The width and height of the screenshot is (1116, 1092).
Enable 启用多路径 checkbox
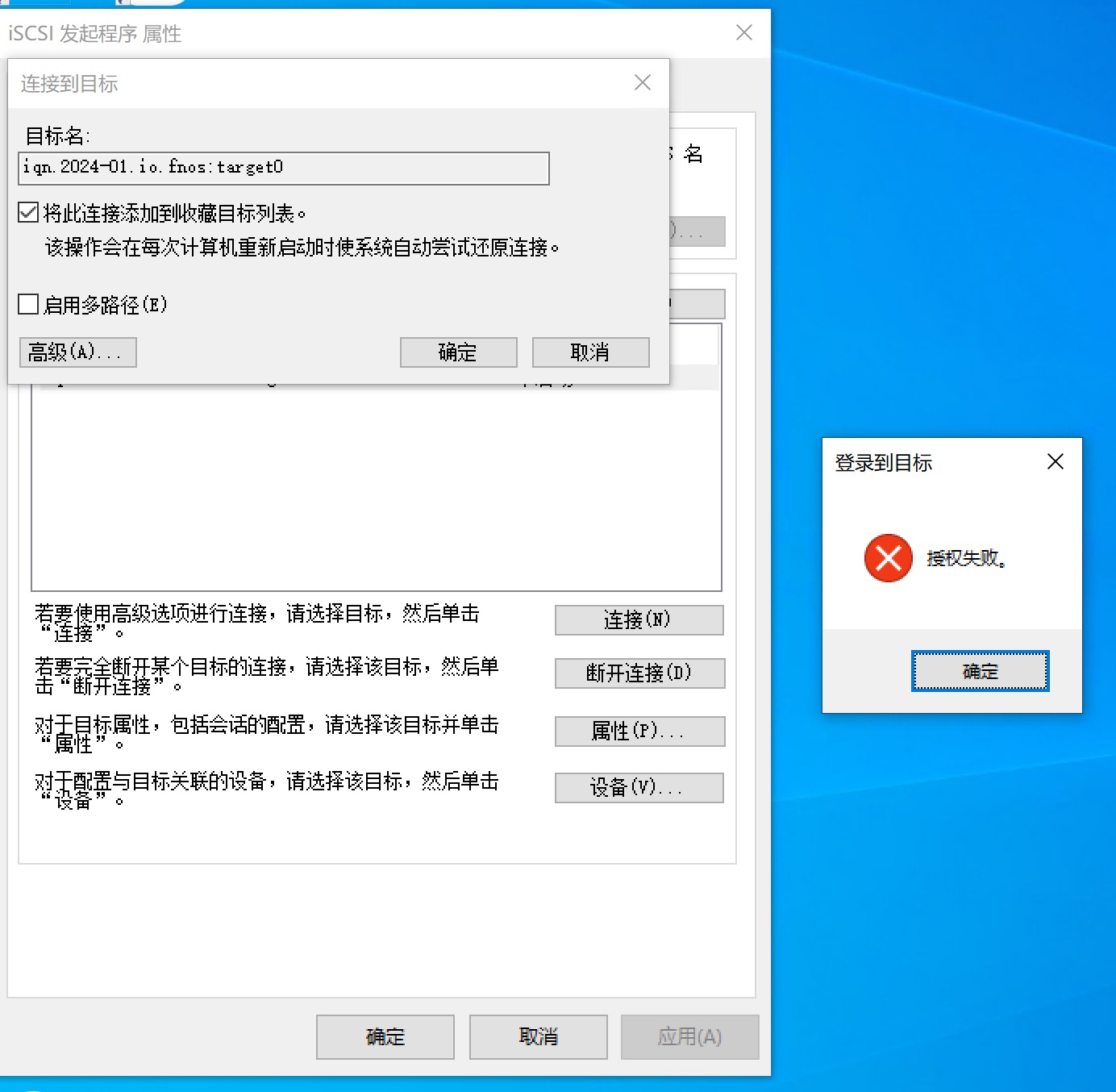[28, 303]
